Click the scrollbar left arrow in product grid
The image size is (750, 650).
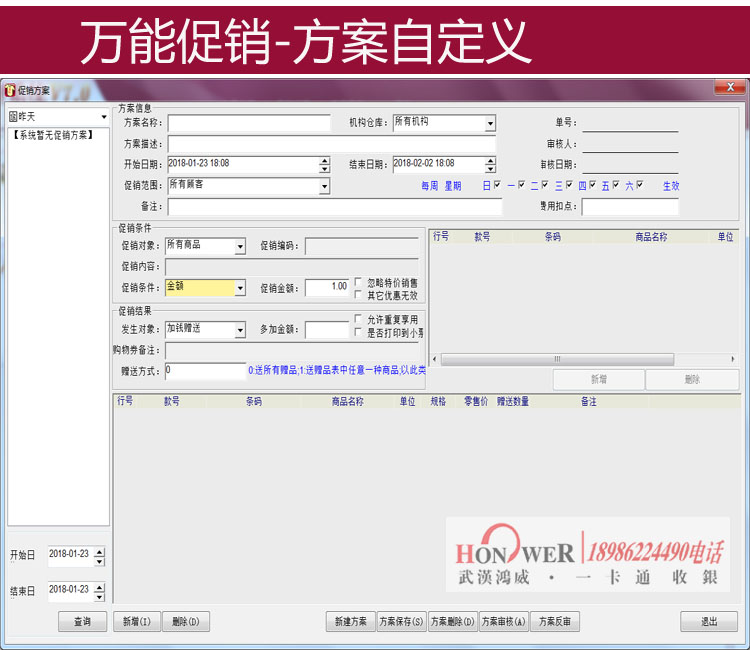(x=434, y=359)
